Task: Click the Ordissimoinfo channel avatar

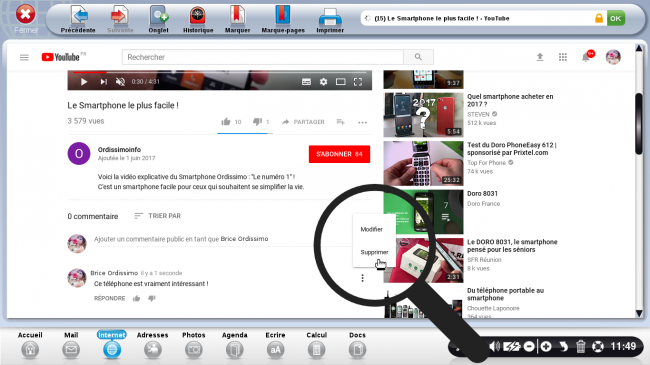Action: pos(79,153)
